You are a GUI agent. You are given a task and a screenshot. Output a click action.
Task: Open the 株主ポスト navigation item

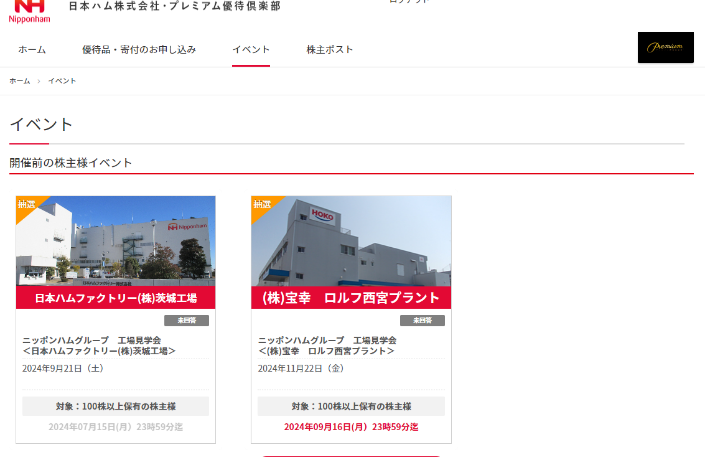[x=329, y=49]
